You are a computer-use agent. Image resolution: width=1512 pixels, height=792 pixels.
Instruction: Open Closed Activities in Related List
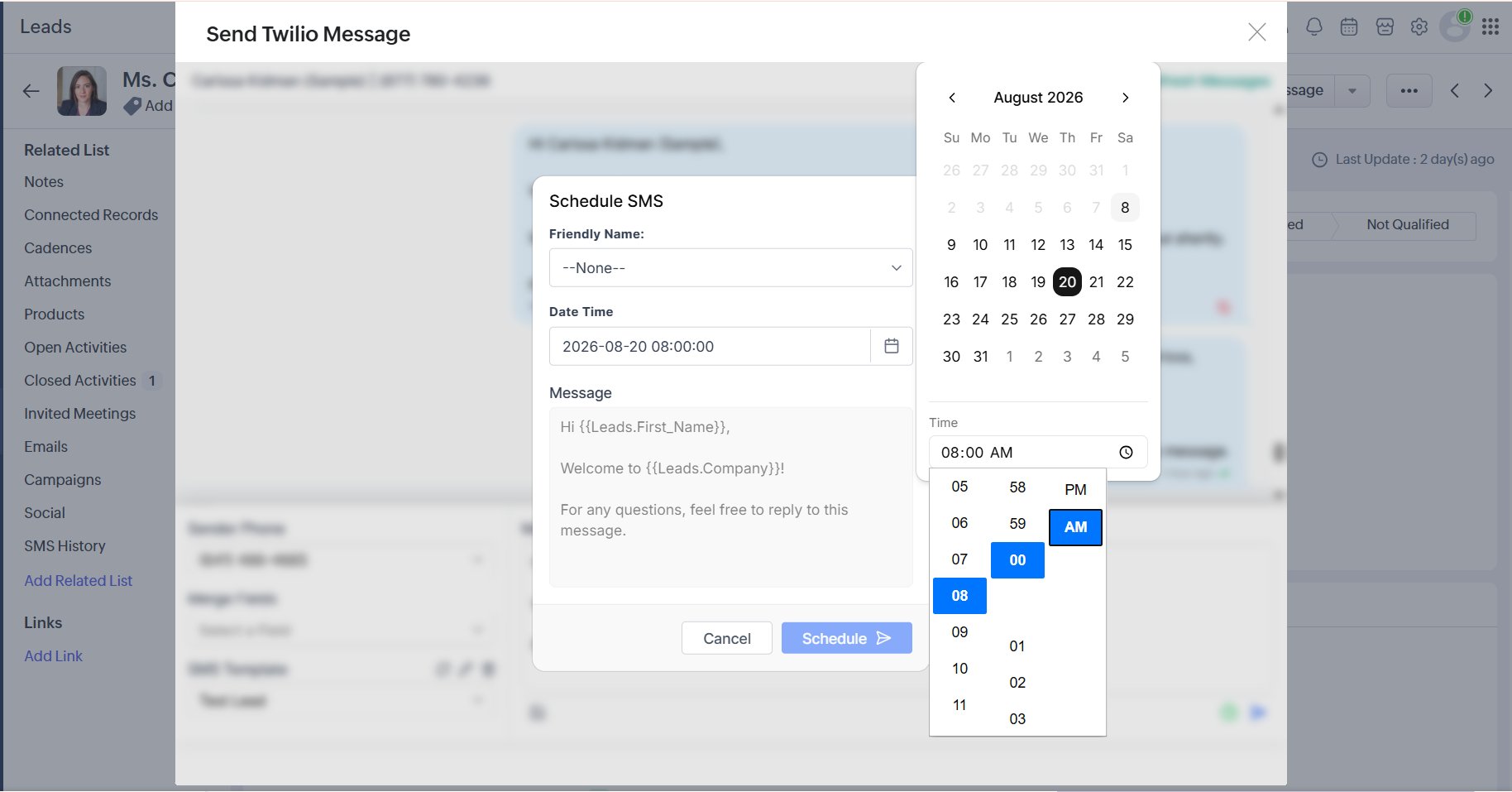tap(80, 381)
